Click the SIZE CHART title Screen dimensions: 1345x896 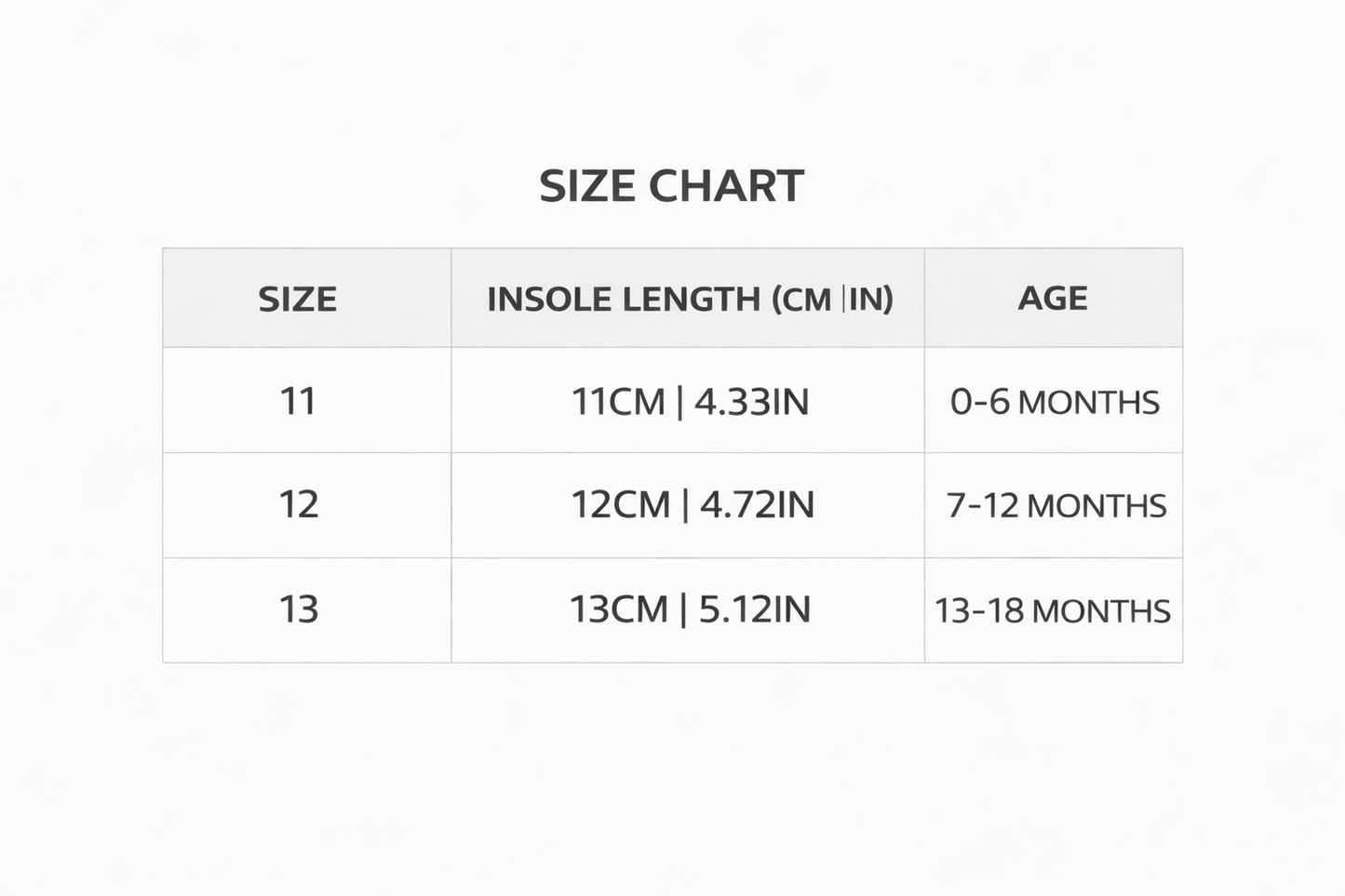[x=671, y=186]
